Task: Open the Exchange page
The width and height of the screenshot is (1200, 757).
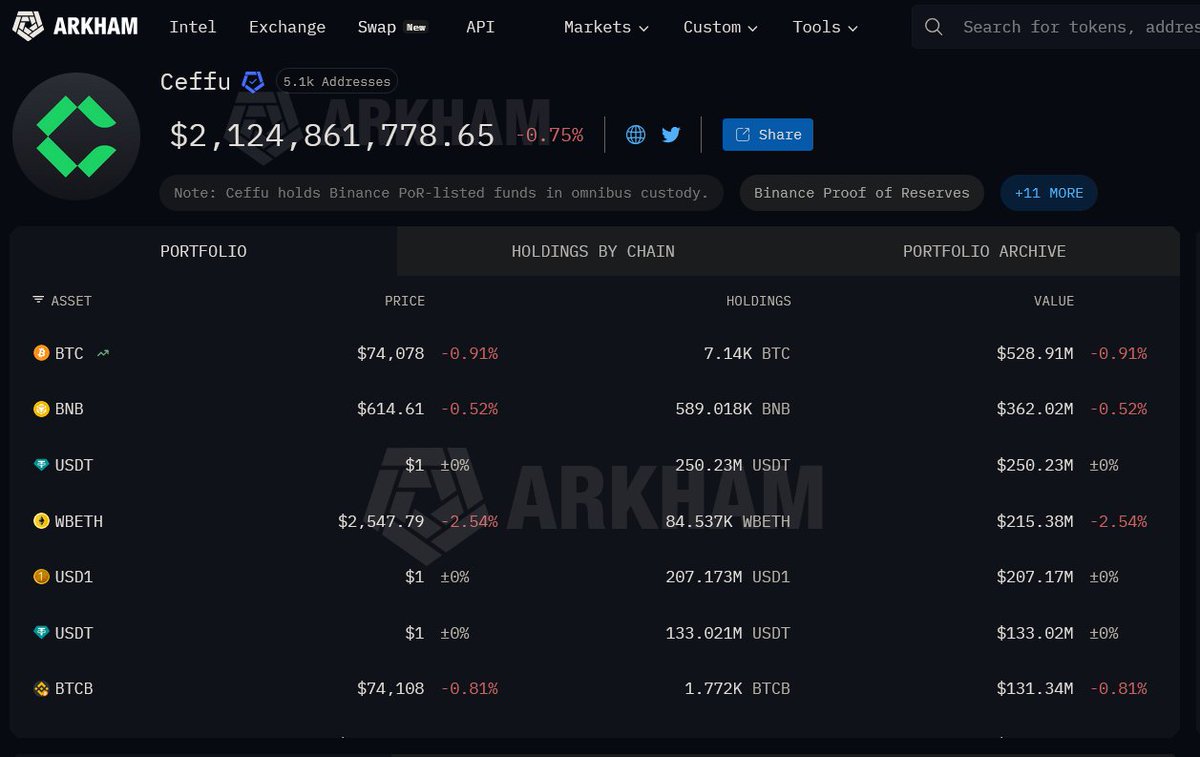Action: [287, 27]
